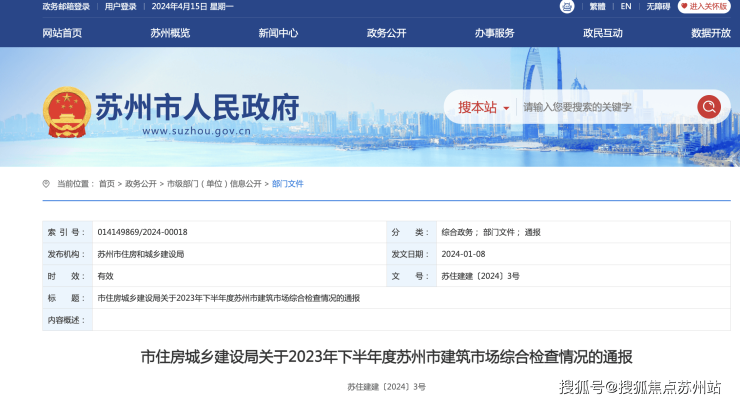This screenshot has width=740, height=403.
Task: Open 政民互动 in the nav bar
Action: (602, 33)
